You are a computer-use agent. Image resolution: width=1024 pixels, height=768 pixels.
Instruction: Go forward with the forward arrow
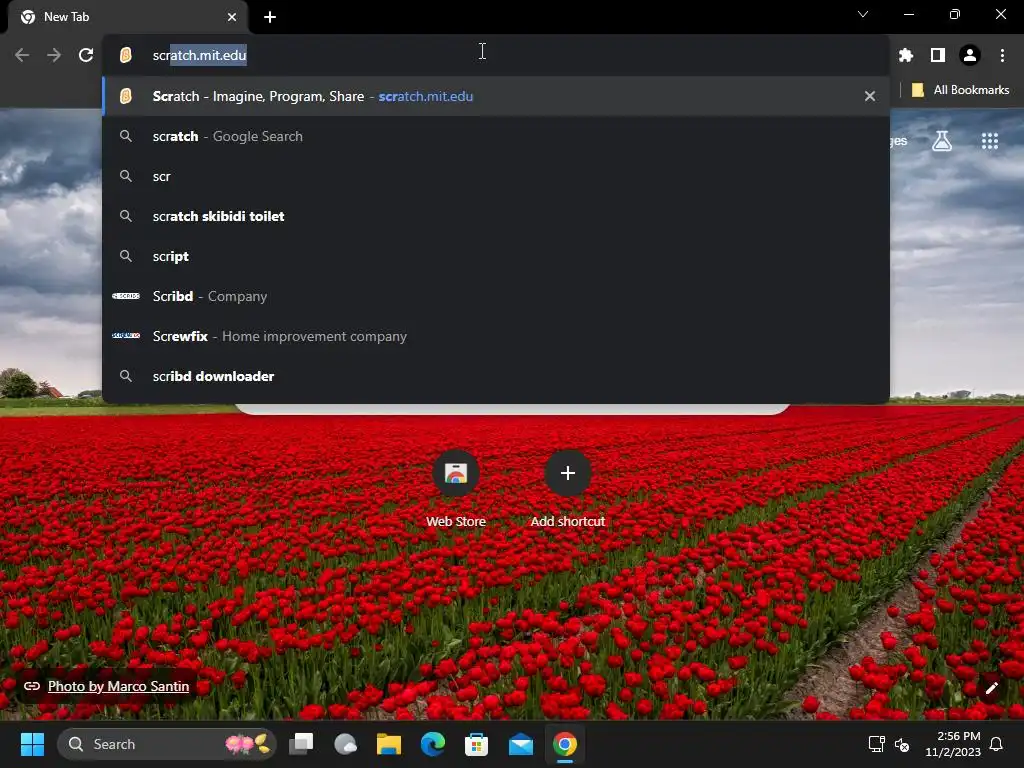click(x=54, y=56)
